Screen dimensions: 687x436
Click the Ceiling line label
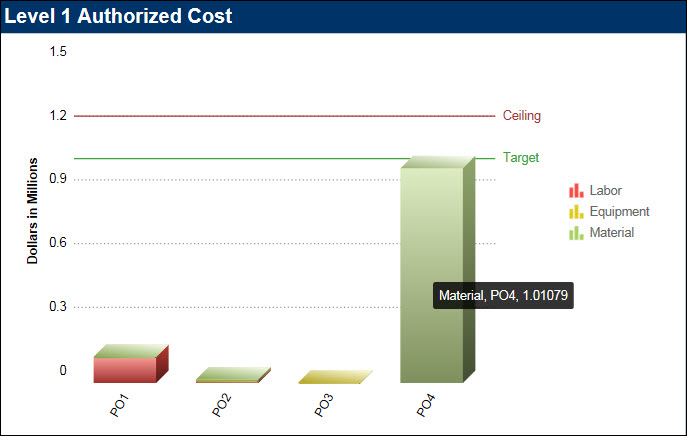pos(521,116)
